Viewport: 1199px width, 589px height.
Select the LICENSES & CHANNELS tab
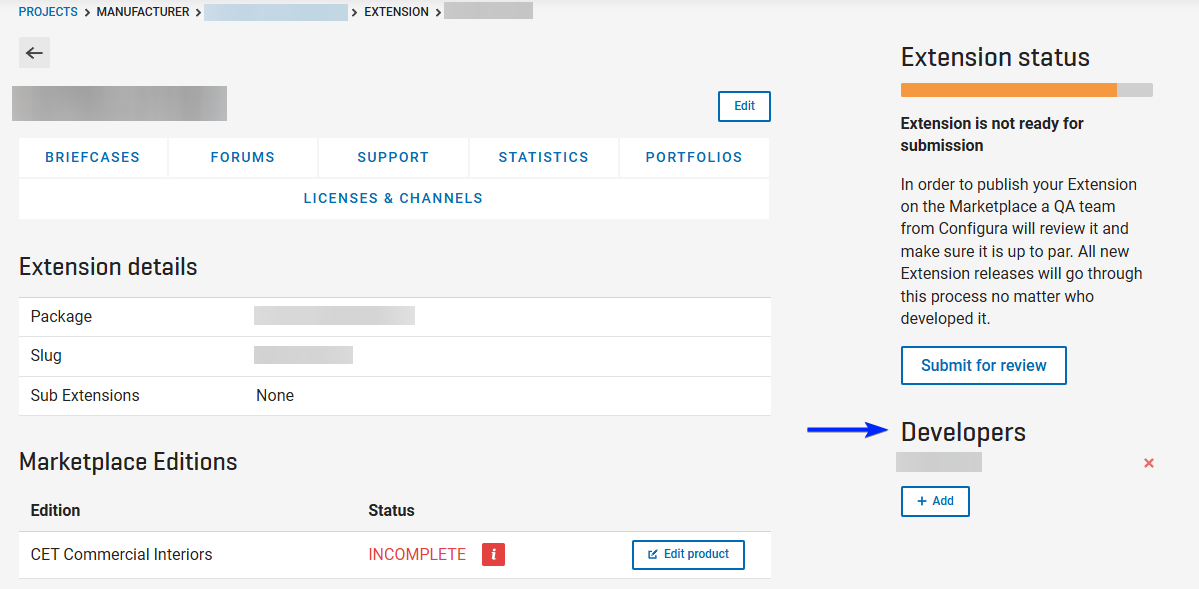393,197
